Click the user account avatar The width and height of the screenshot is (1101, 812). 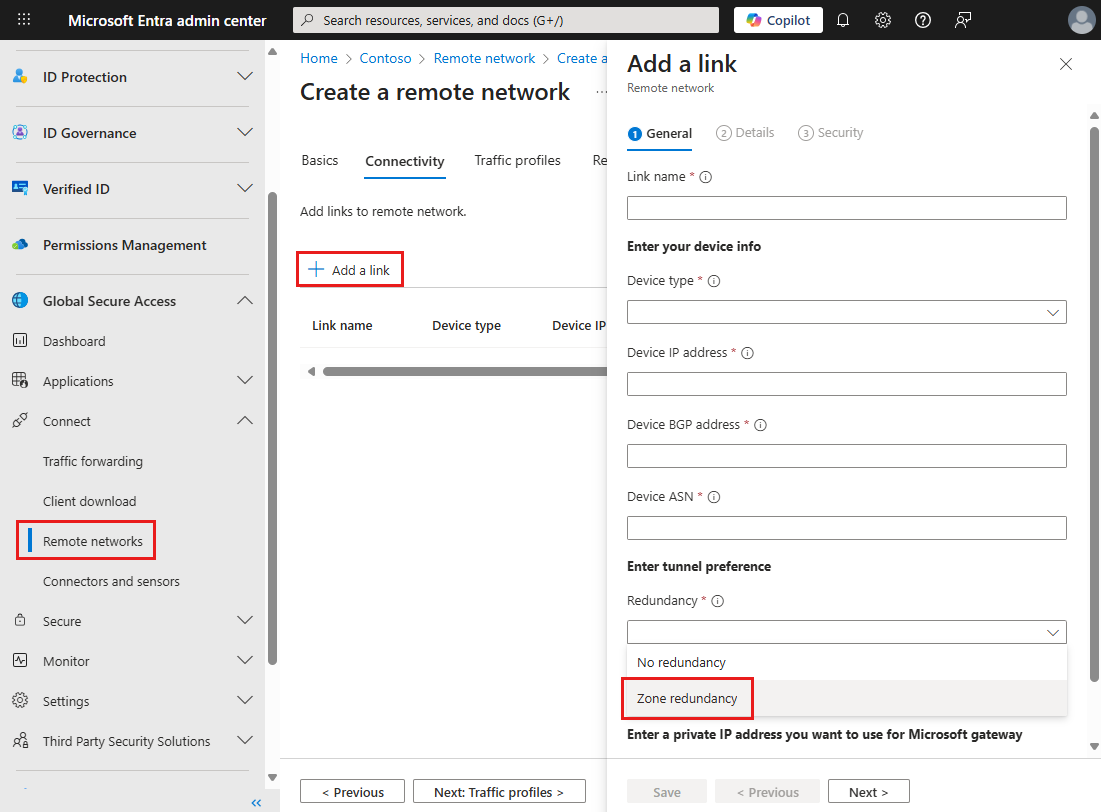pyautogui.click(x=1081, y=20)
